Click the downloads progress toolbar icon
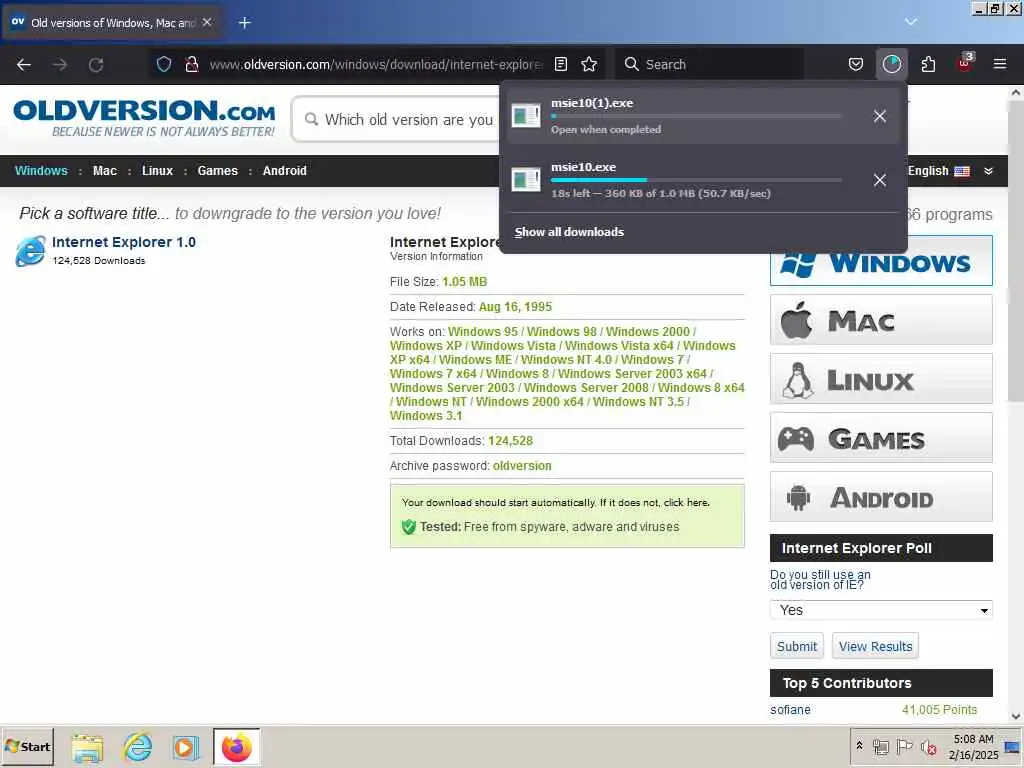 click(891, 64)
